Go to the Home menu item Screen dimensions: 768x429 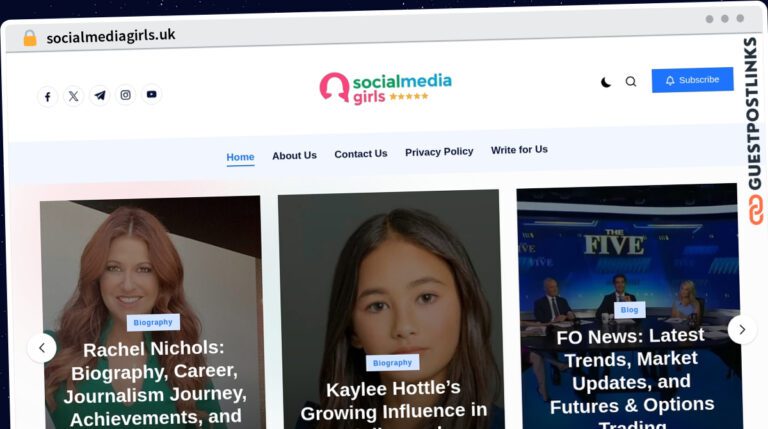pyautogui.click(x=240, y=157)
